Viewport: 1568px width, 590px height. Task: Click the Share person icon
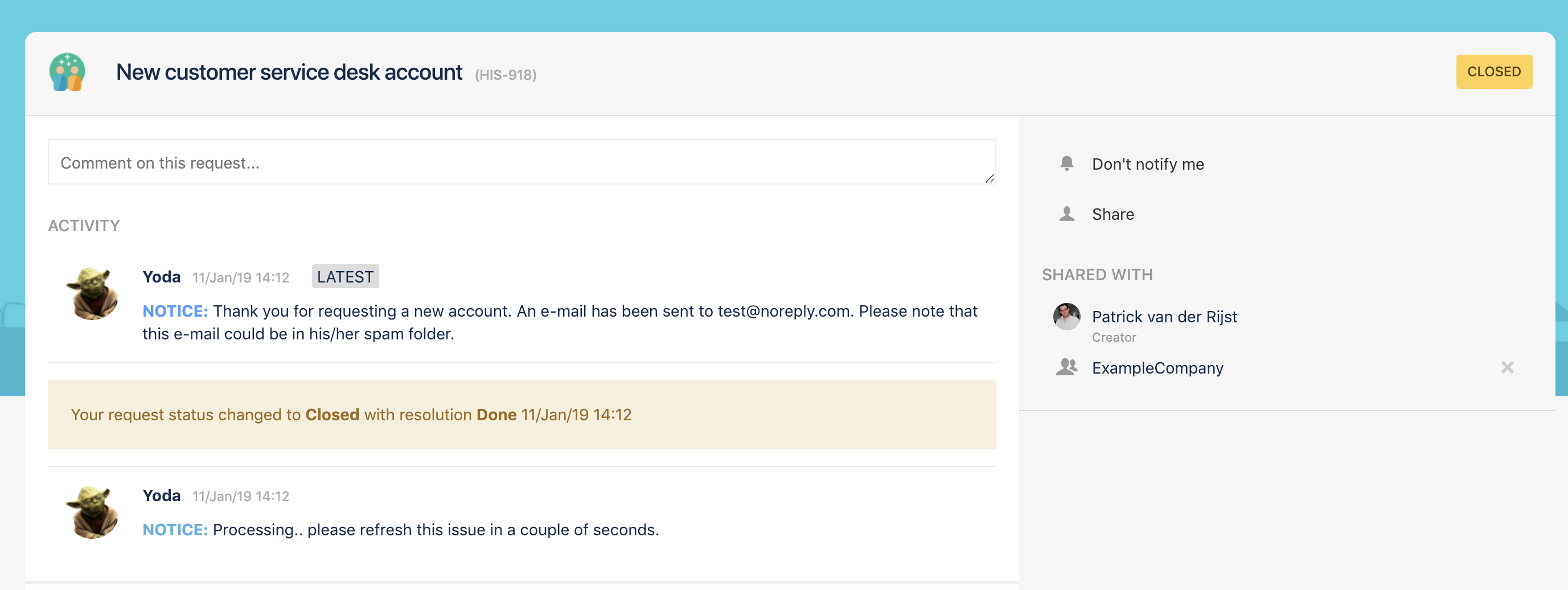click(x=1066, y=214)
